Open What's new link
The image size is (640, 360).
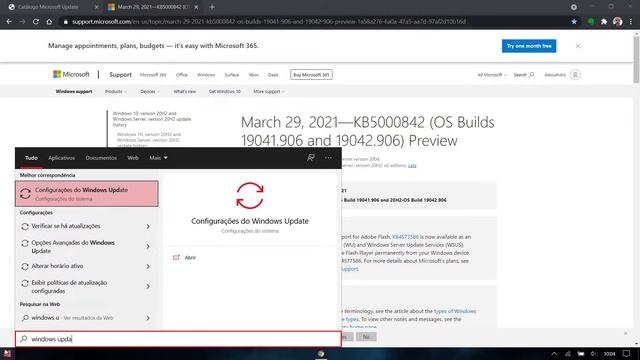pyautogui.click(x=184, y=91)
